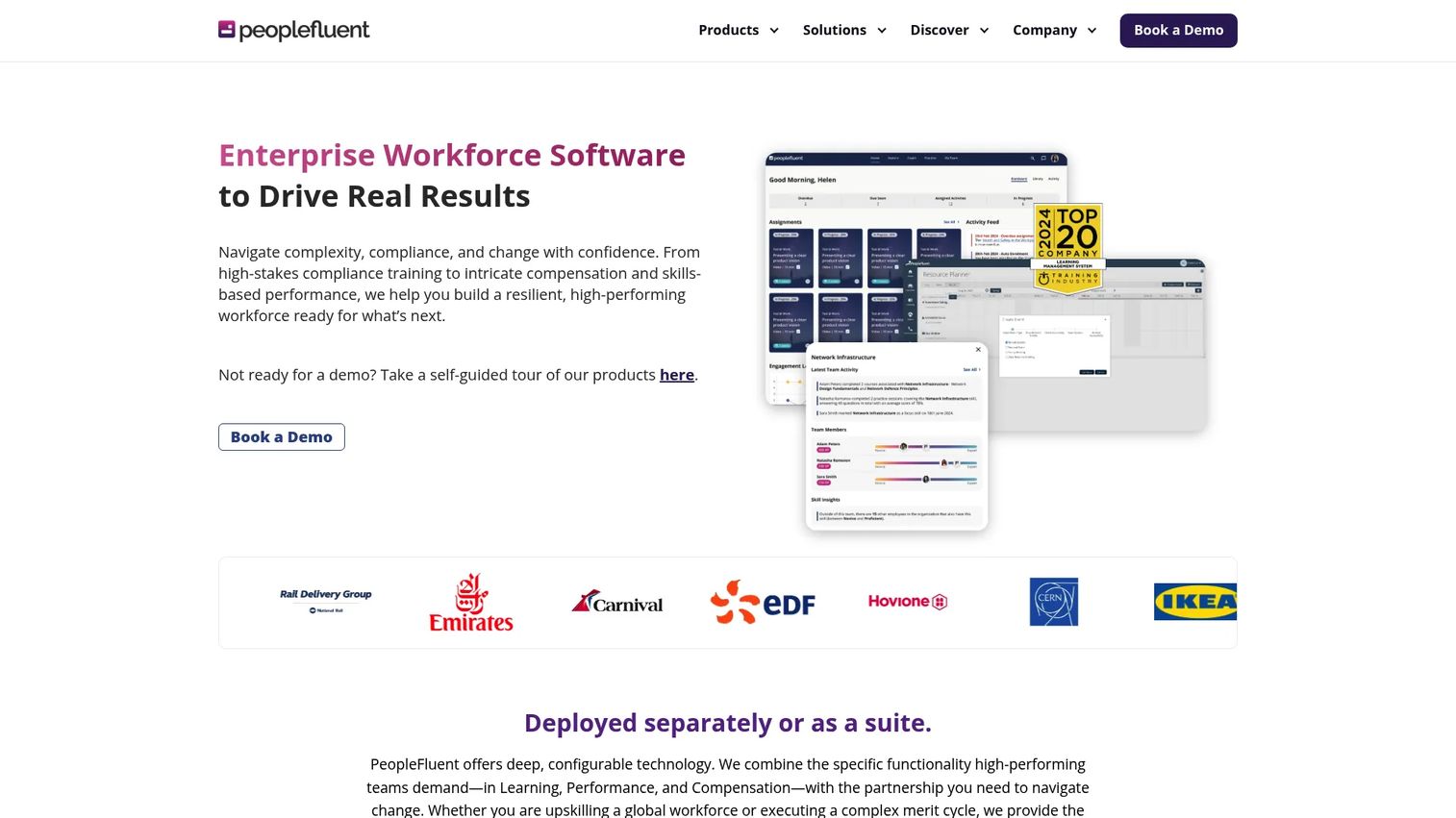The image size is (1456, 818).
Task: Click the Emirates logo
Action: click(x=471, y=603)
